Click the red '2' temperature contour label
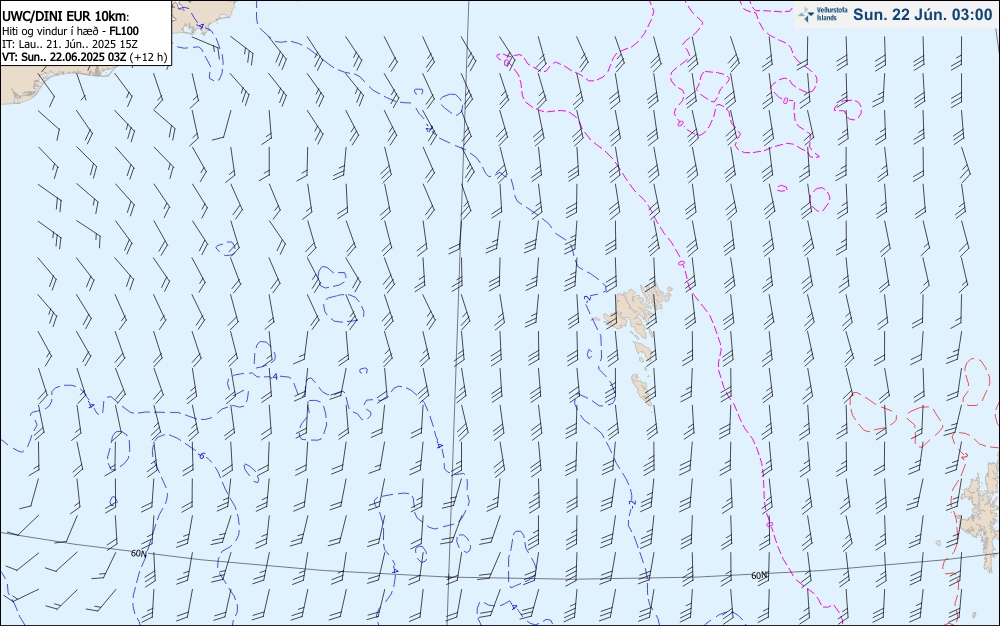This screenshot has height=626, width=1000. tap(964, 456)
